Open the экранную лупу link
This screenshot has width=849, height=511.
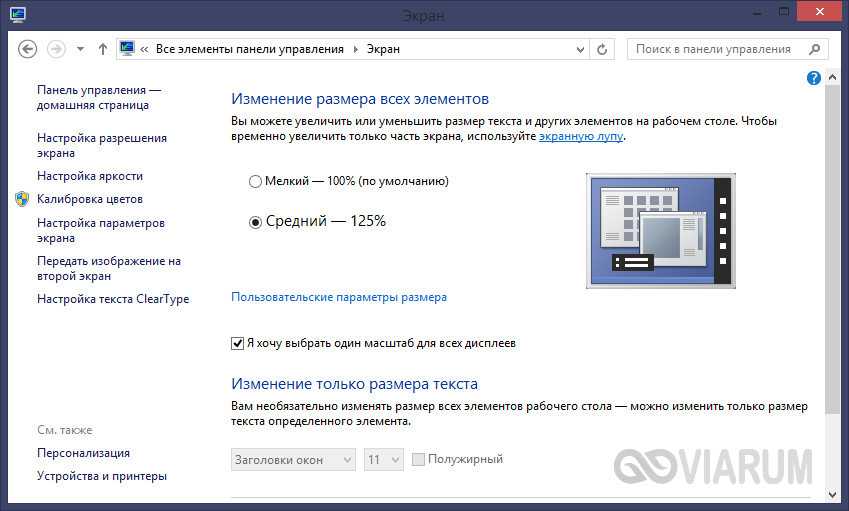[581, 136]
